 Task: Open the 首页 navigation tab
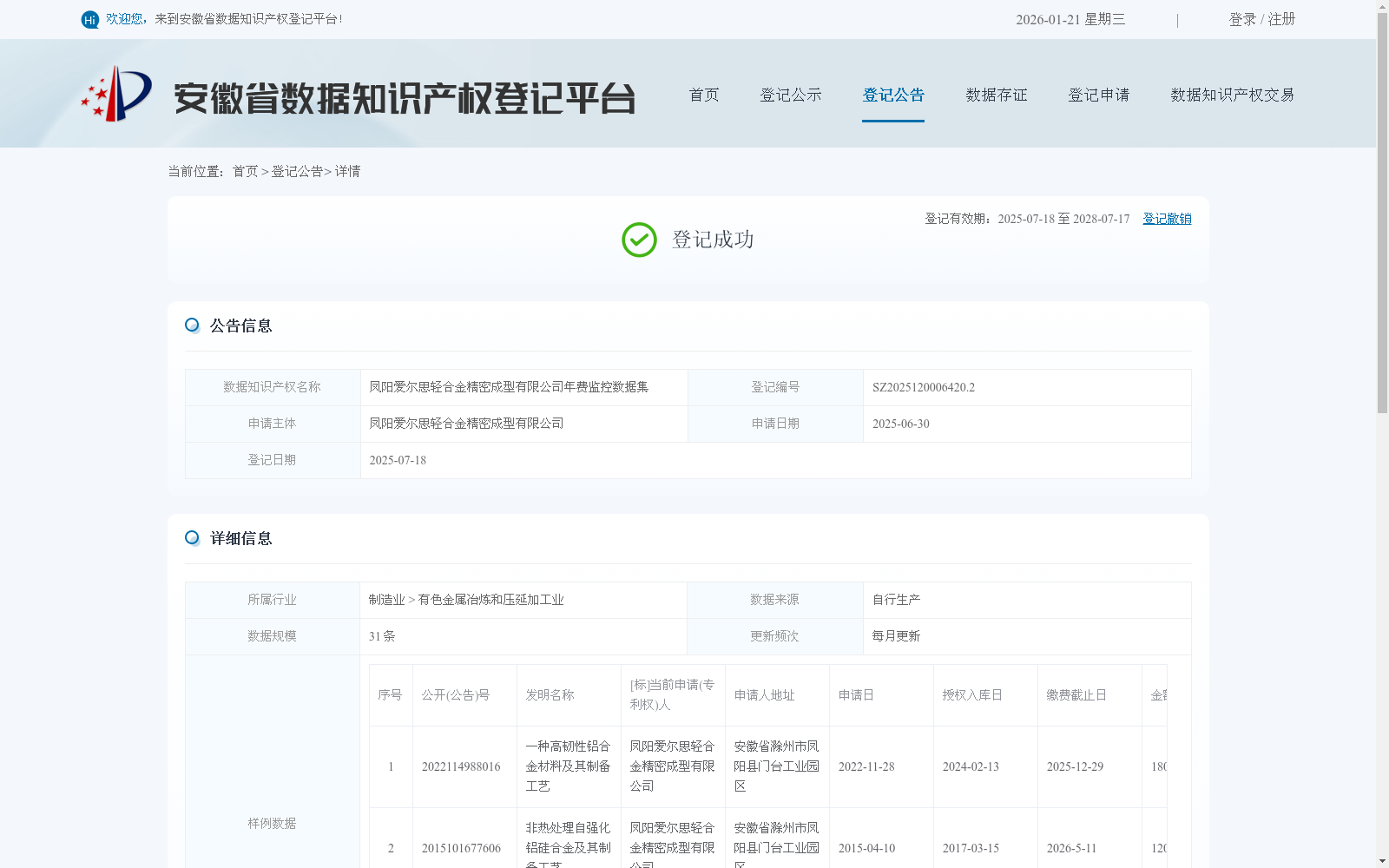(x=704, y=95)
